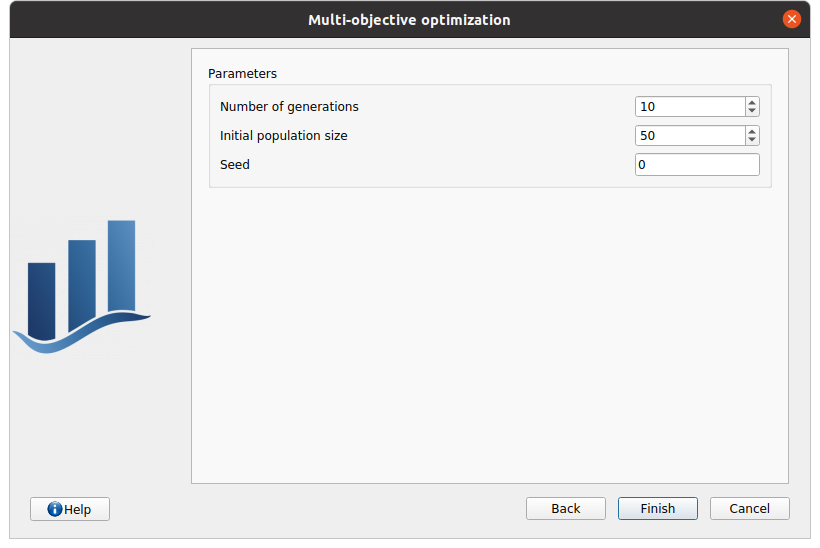Click the Parameters group heading
This screenshot has height=548, width=820.
coord(242,74)
